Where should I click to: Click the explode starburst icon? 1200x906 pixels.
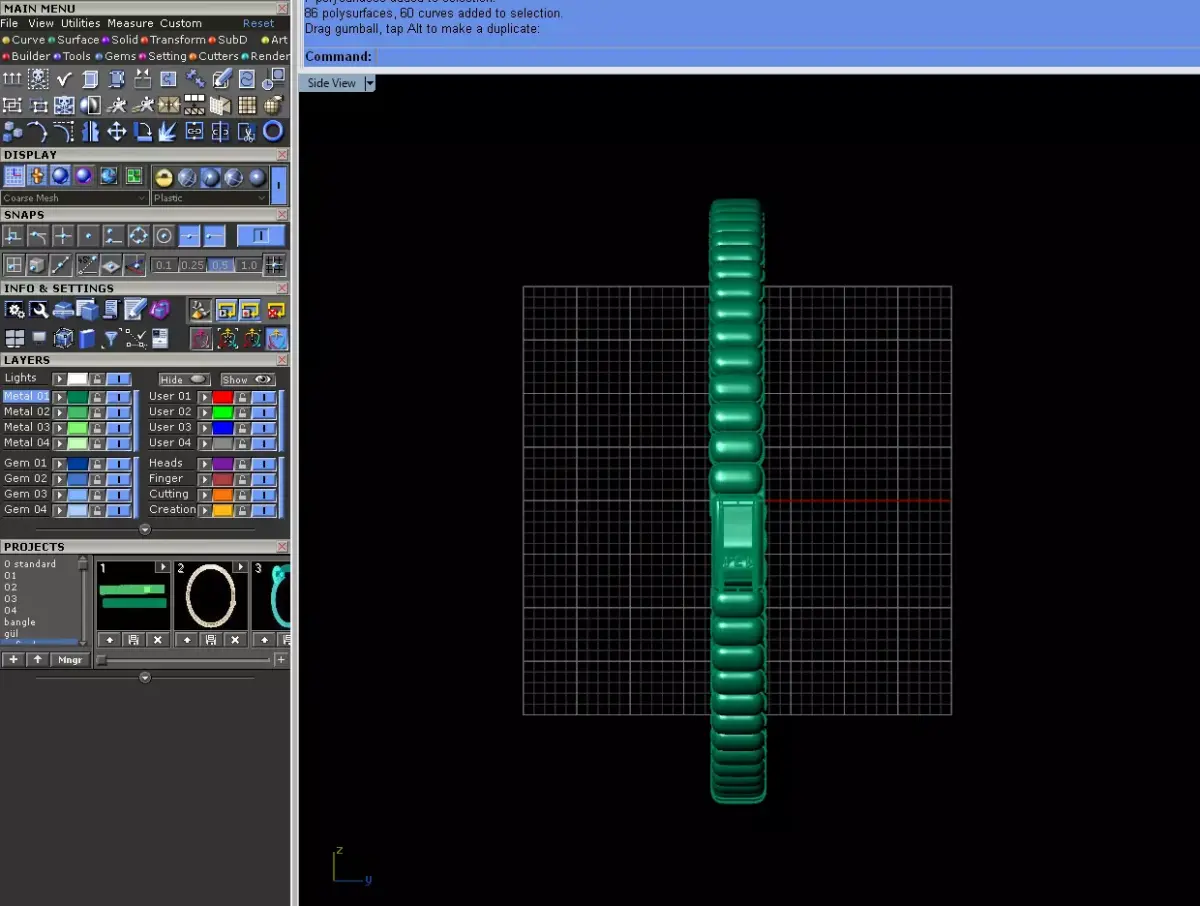(168, 131)
